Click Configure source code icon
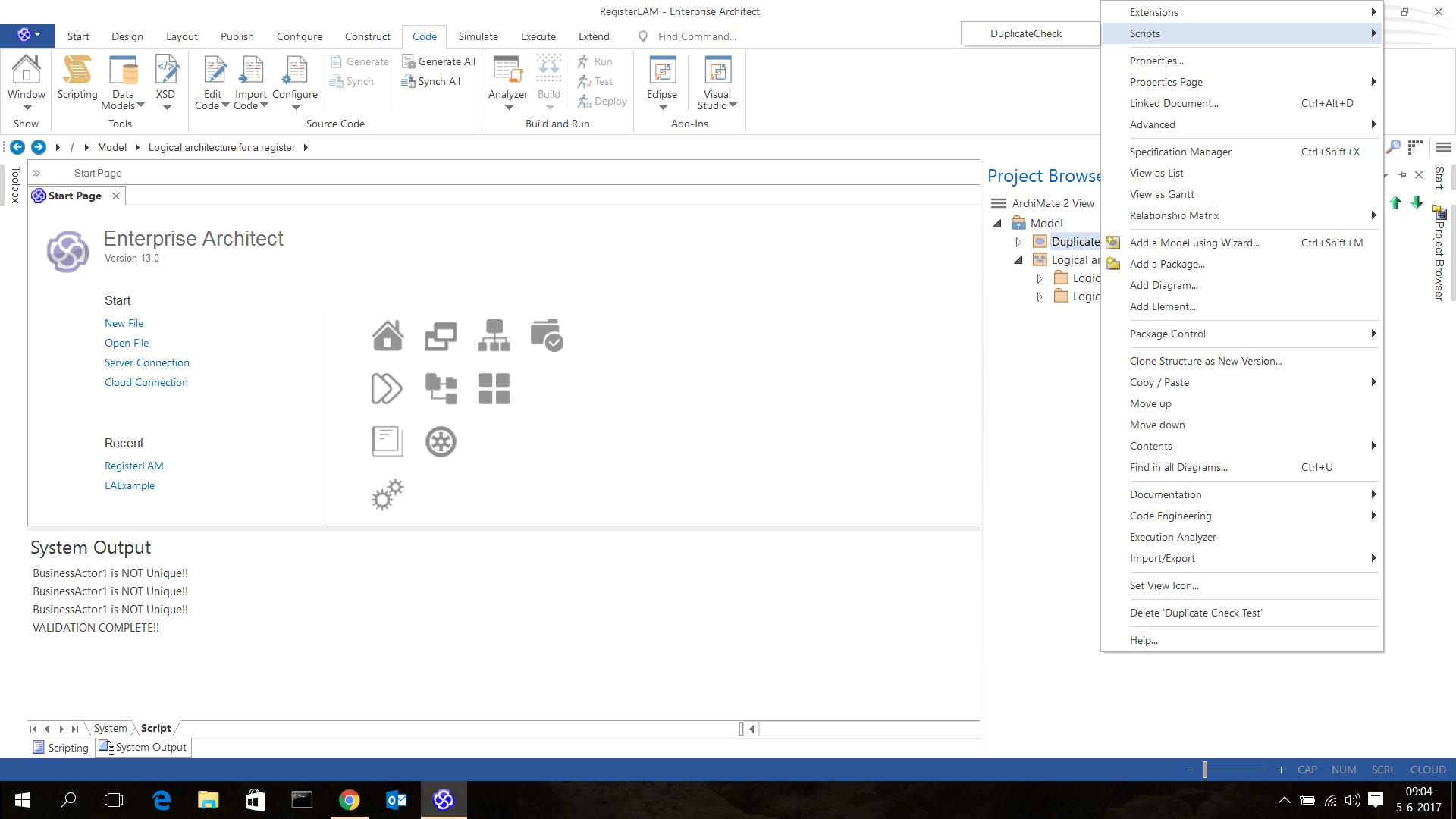Image resolution: width=1456 pixels, height=819 pixels. pos(295,70)
